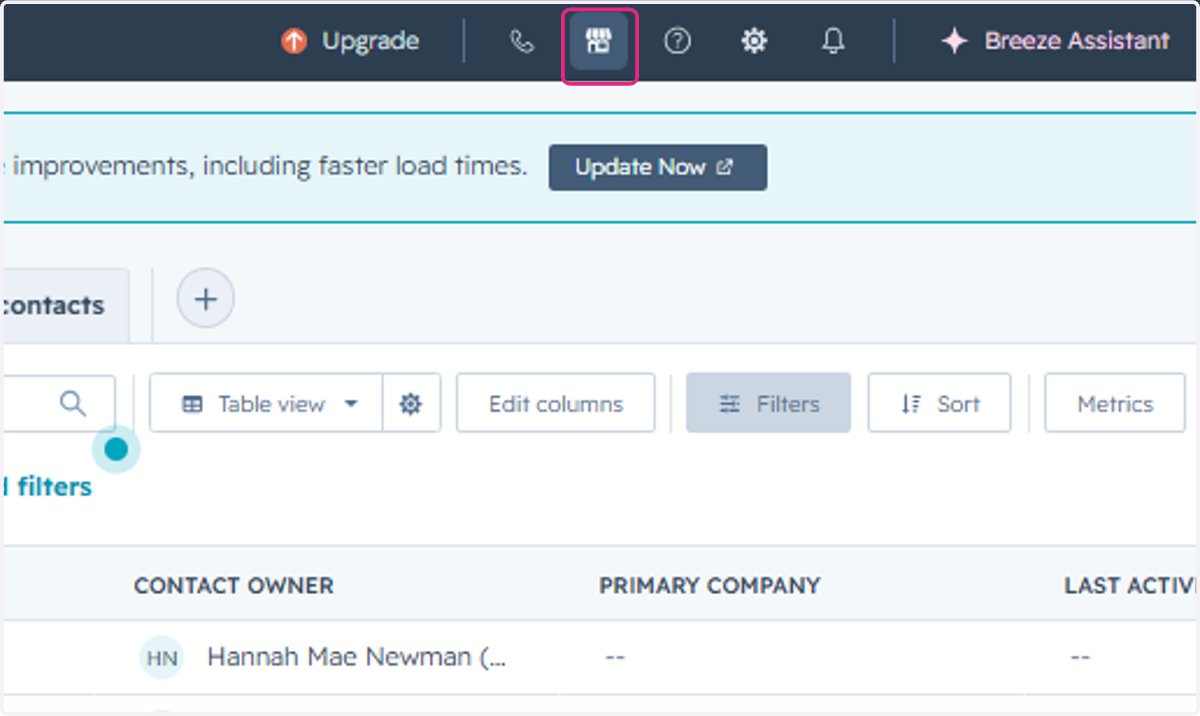The width and height of the screenshot is (1200, 716).
Task: Launch Breeze Assistant
Action: click(1055, 41)
